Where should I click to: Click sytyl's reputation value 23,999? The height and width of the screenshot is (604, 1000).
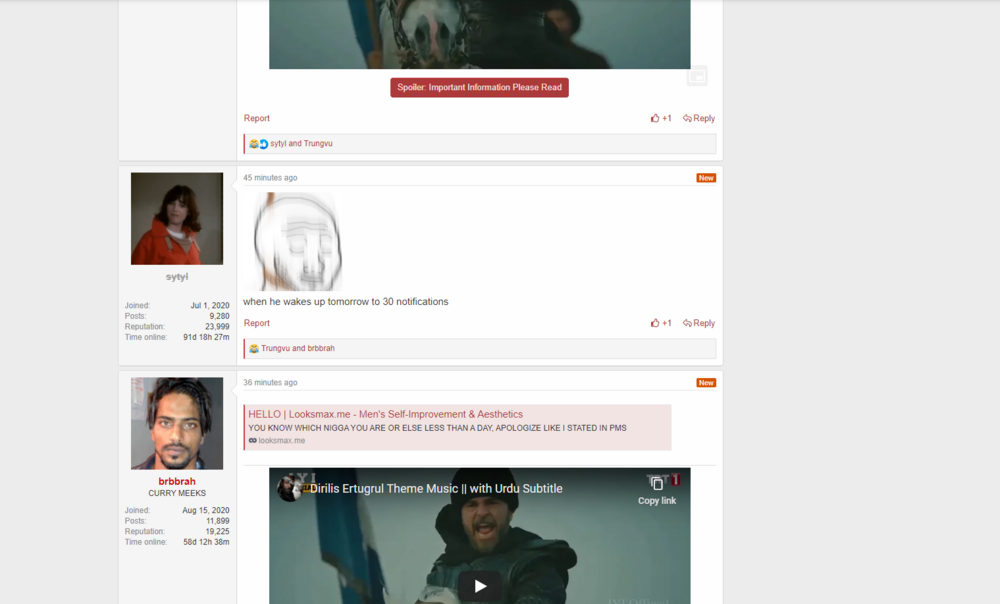point(217,327)
